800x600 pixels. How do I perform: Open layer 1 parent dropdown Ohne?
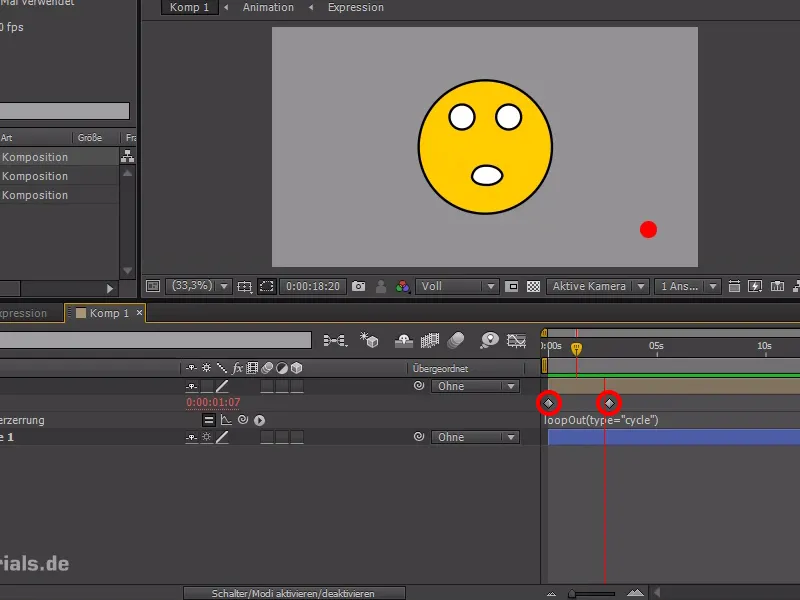(476, 437)
